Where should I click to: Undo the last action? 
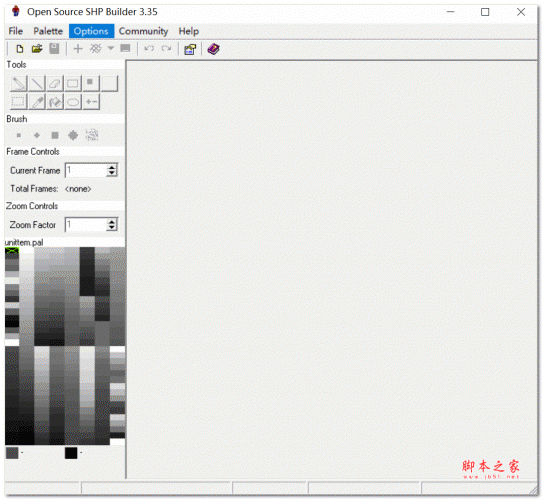click(x=149, y=49)
